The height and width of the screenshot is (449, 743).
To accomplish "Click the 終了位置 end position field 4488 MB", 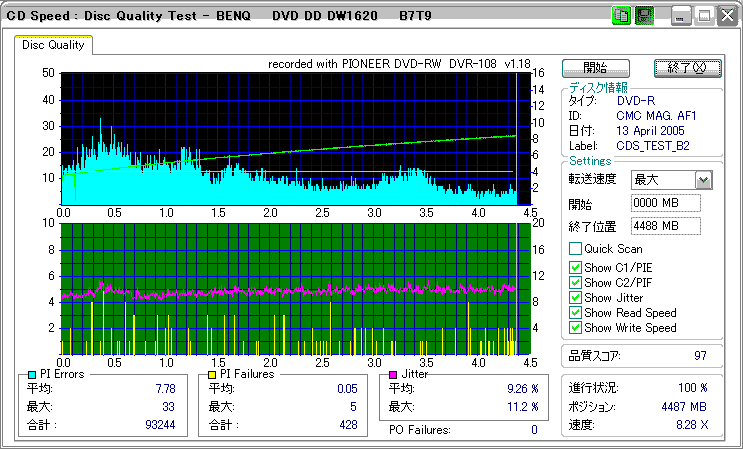I will (666, 226).
